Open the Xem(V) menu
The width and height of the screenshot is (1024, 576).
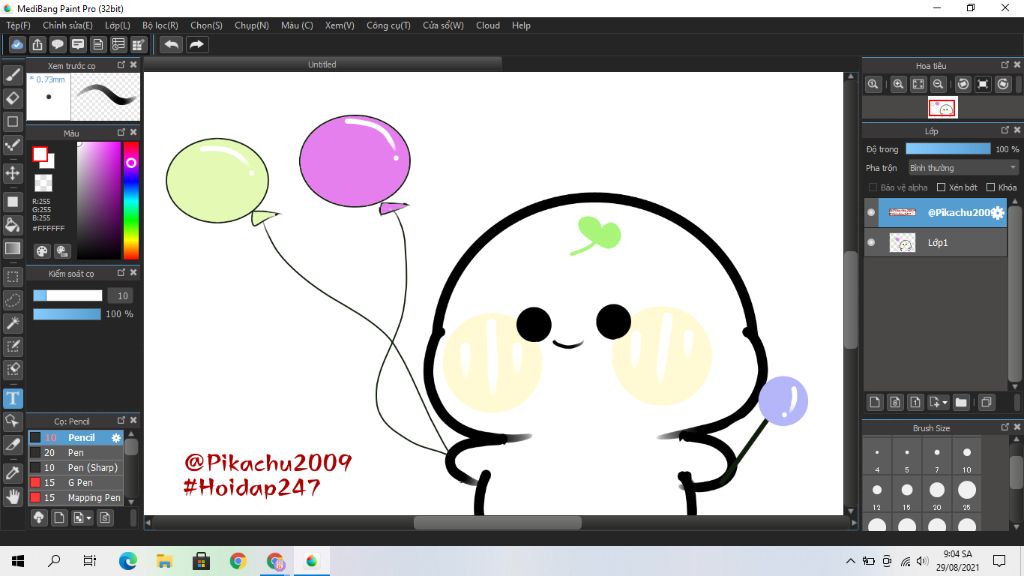340,25
